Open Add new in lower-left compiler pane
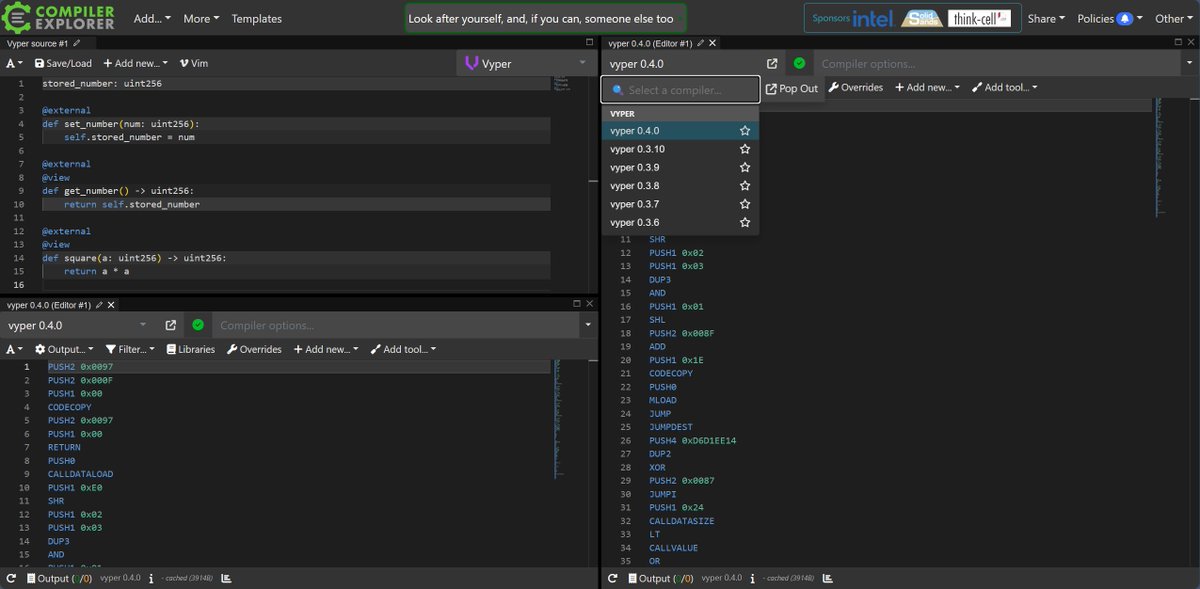Screen dimensions: 1200x589 coord(325,349)
